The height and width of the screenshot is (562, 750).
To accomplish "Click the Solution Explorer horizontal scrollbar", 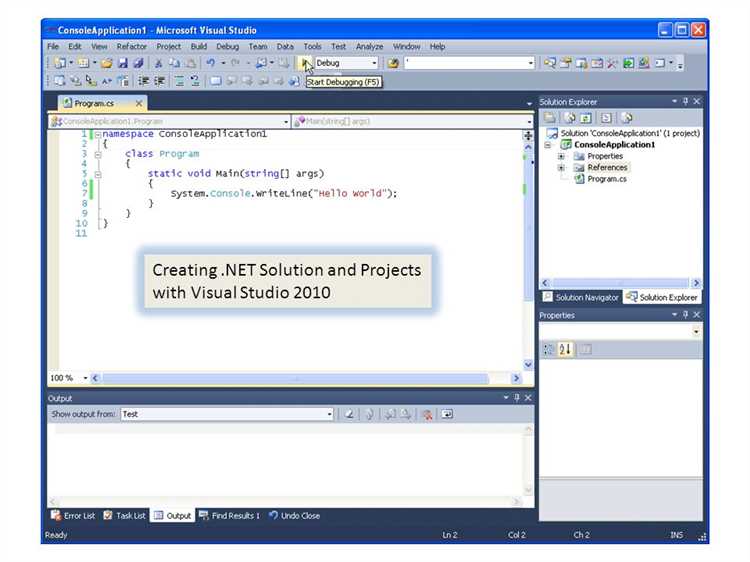I will (x=620, y=283).
